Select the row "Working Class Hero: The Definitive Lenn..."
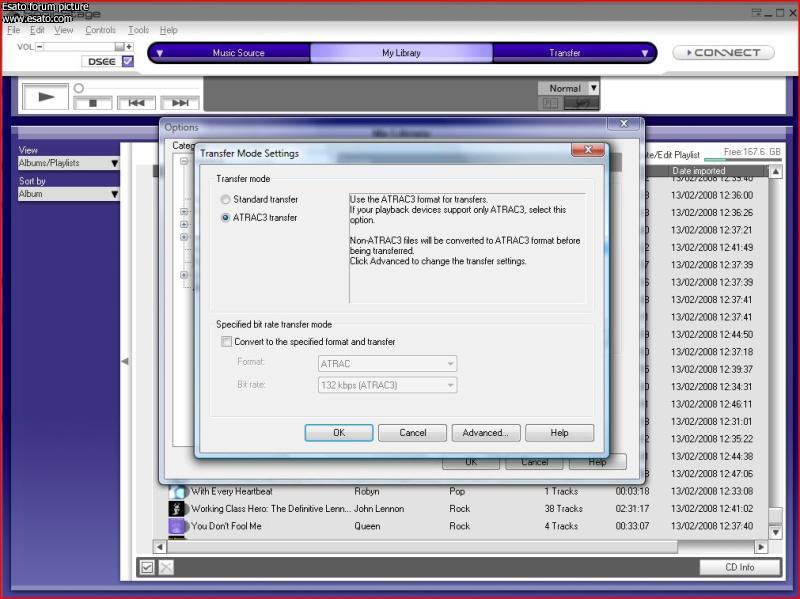The image size is (800, 599). click(461, 509)
